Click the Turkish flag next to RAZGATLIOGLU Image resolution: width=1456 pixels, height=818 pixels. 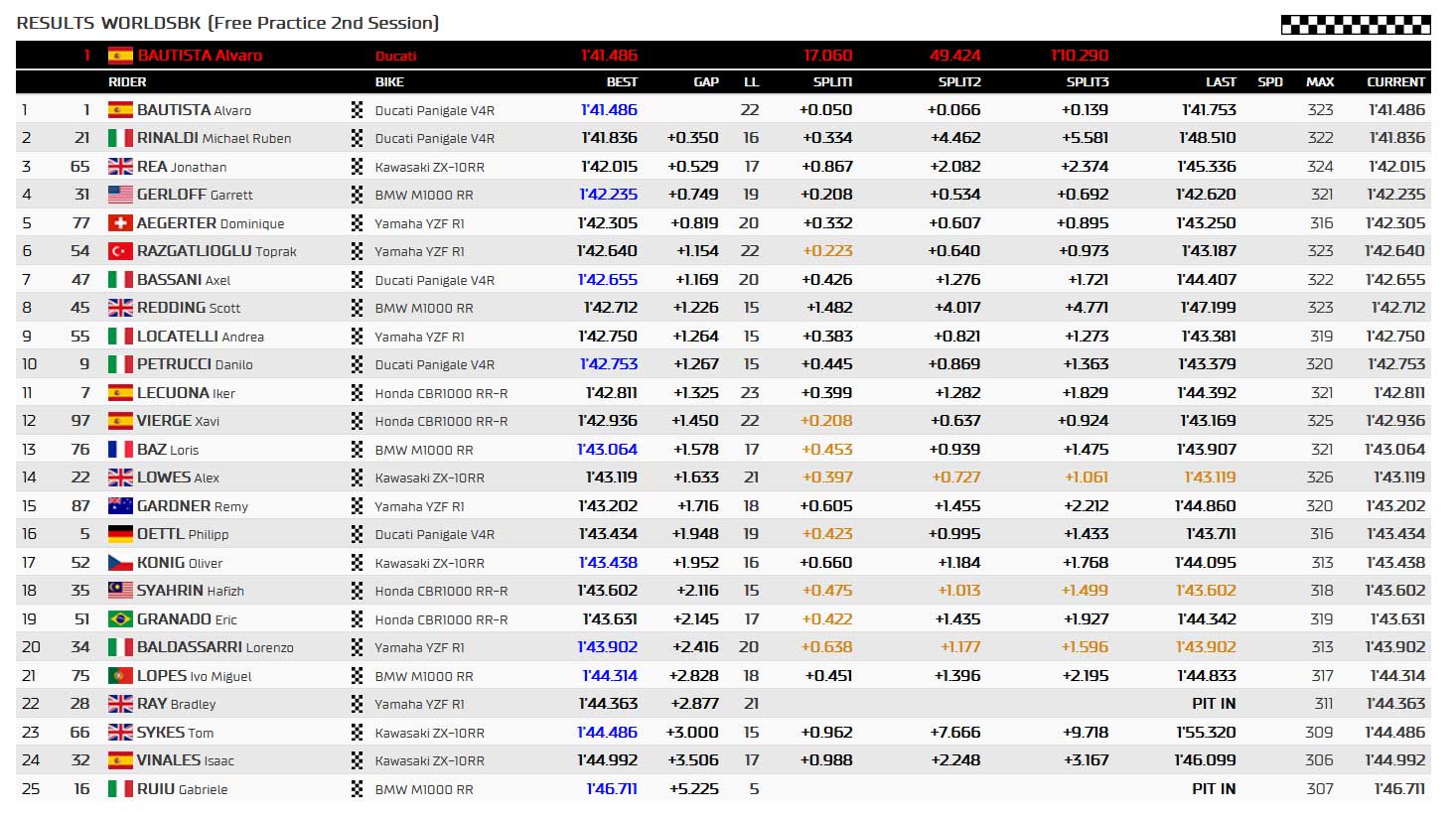pos(120,251)
